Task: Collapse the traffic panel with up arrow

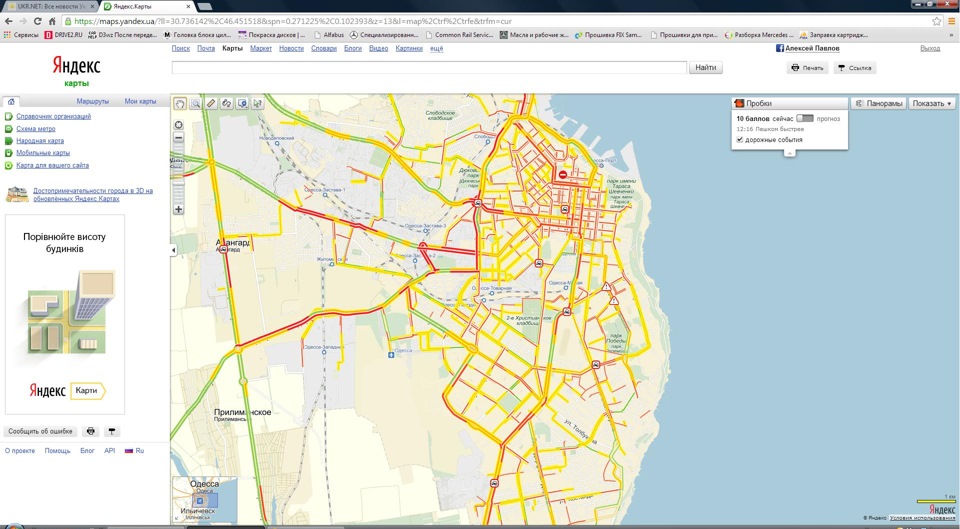Action: point(790,153)
